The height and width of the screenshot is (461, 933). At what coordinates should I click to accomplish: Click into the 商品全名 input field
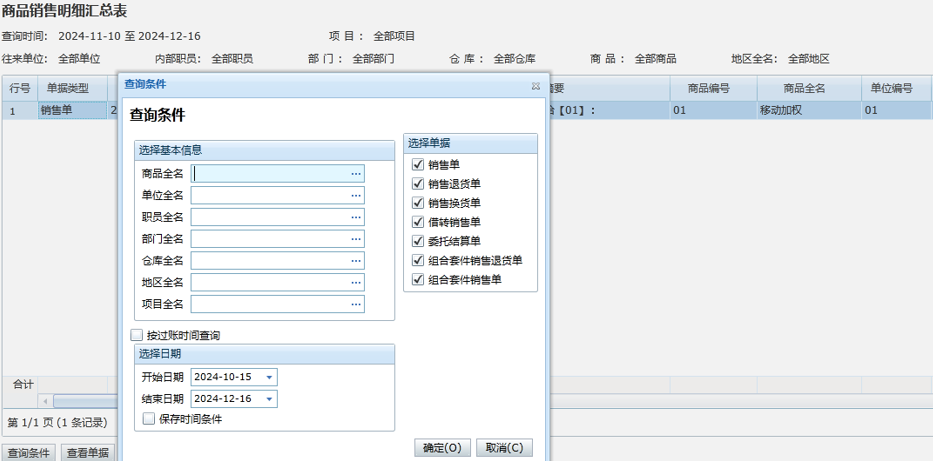click(x=270, y=174)
